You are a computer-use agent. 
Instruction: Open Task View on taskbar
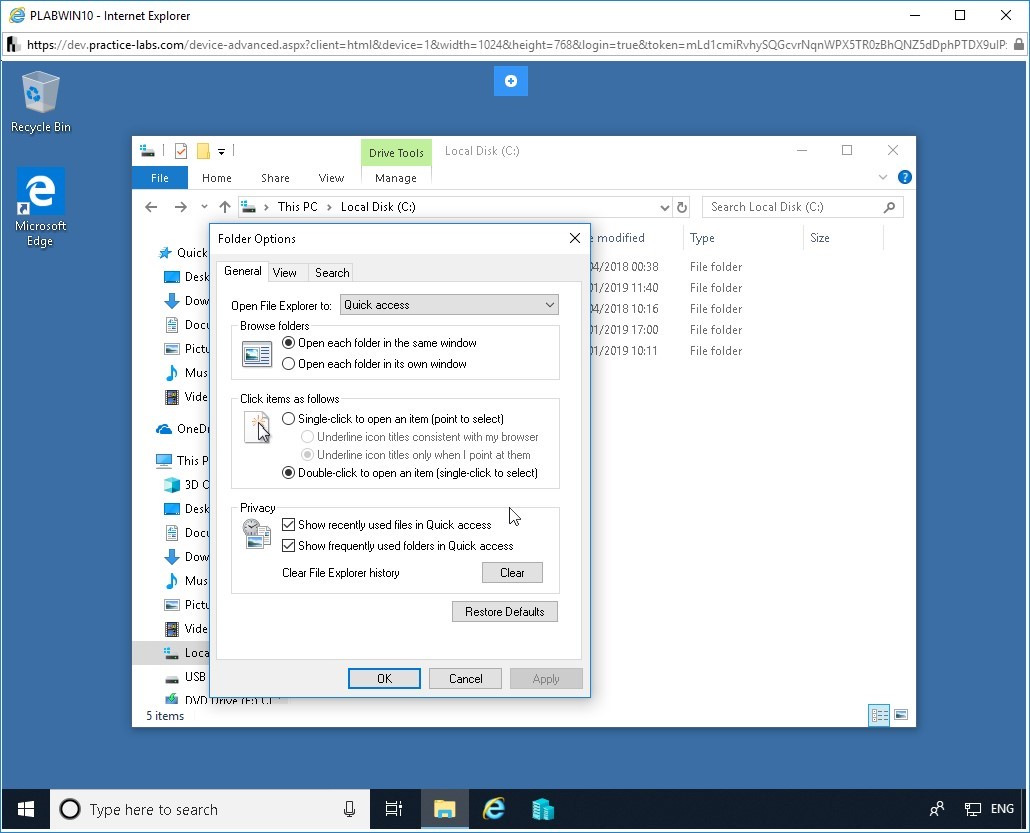click(x=393, y=809)
